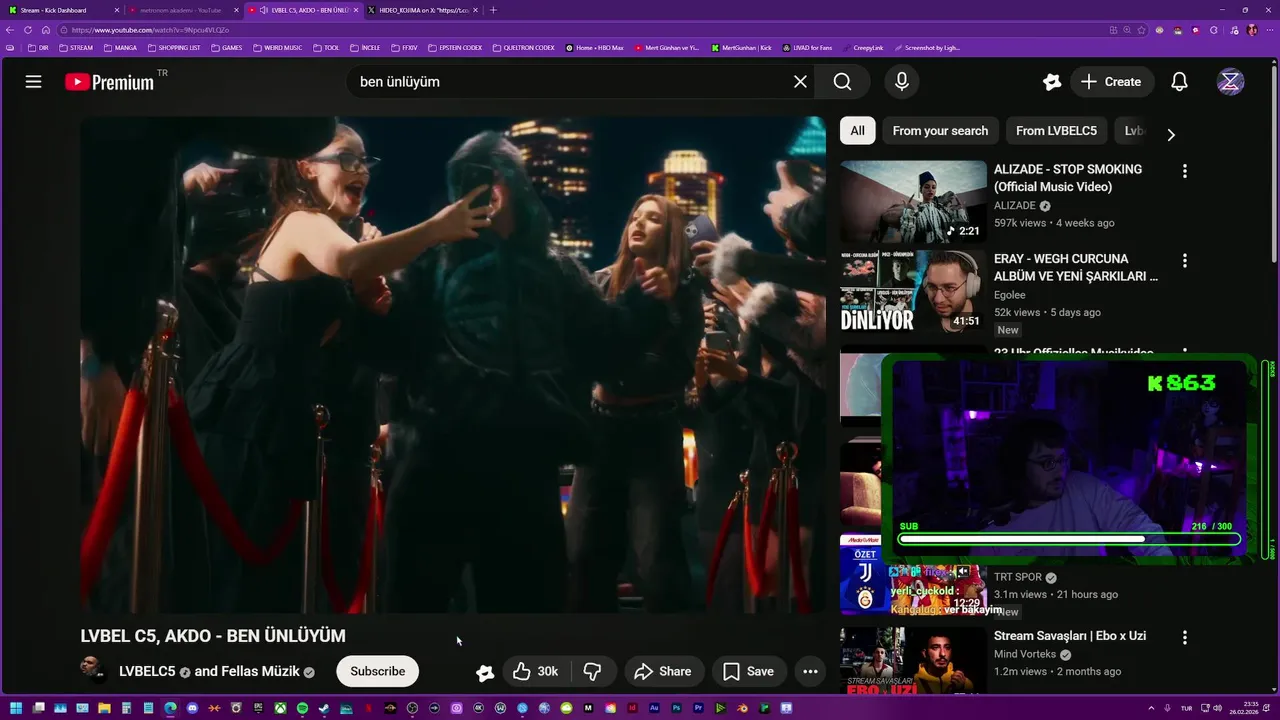Click the video player to pause playback

coord(453,364)
